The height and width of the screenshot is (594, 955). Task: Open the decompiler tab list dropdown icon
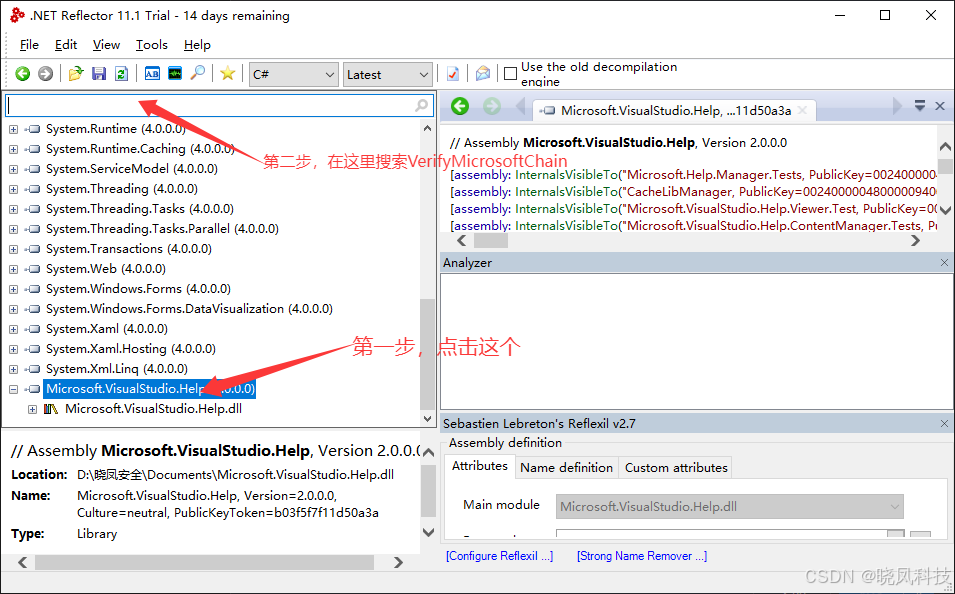920,106
